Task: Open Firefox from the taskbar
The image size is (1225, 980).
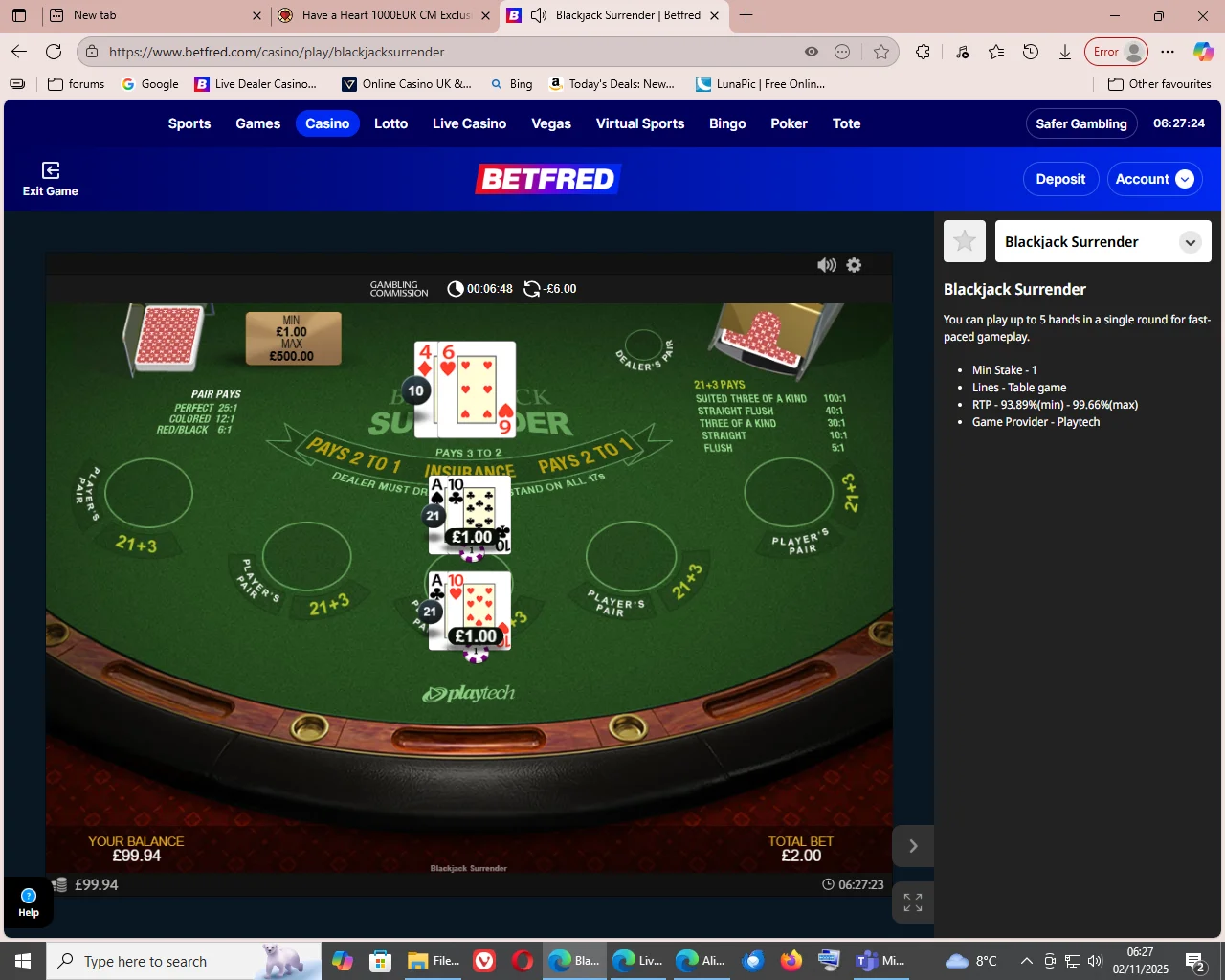Action: (x=791, y=961)
